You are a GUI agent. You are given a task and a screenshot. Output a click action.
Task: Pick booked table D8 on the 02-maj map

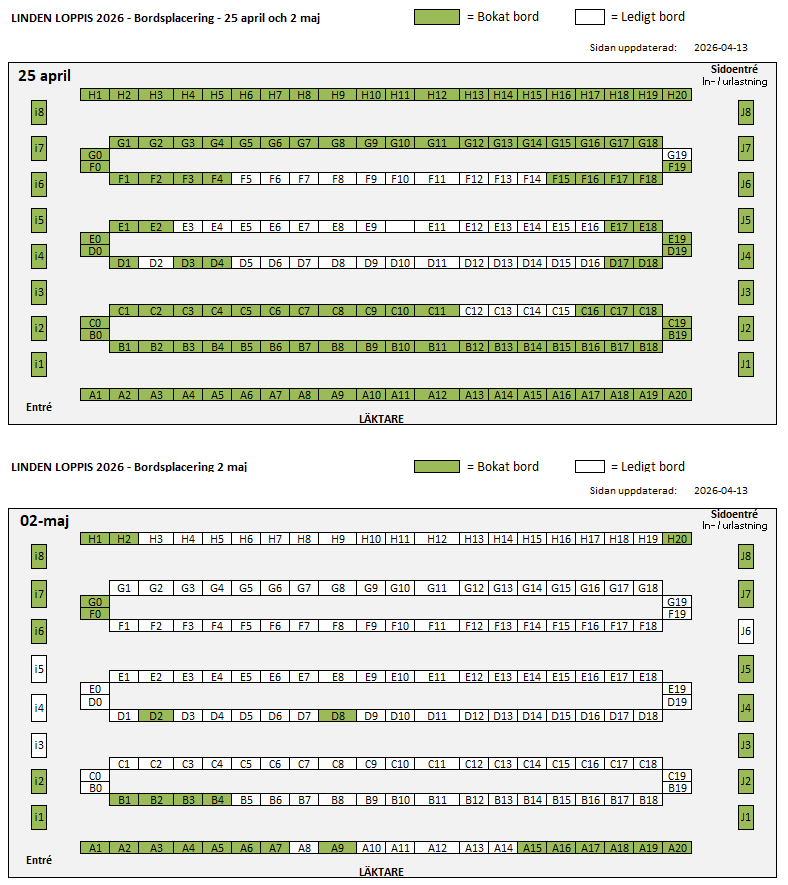coord(338,716)
